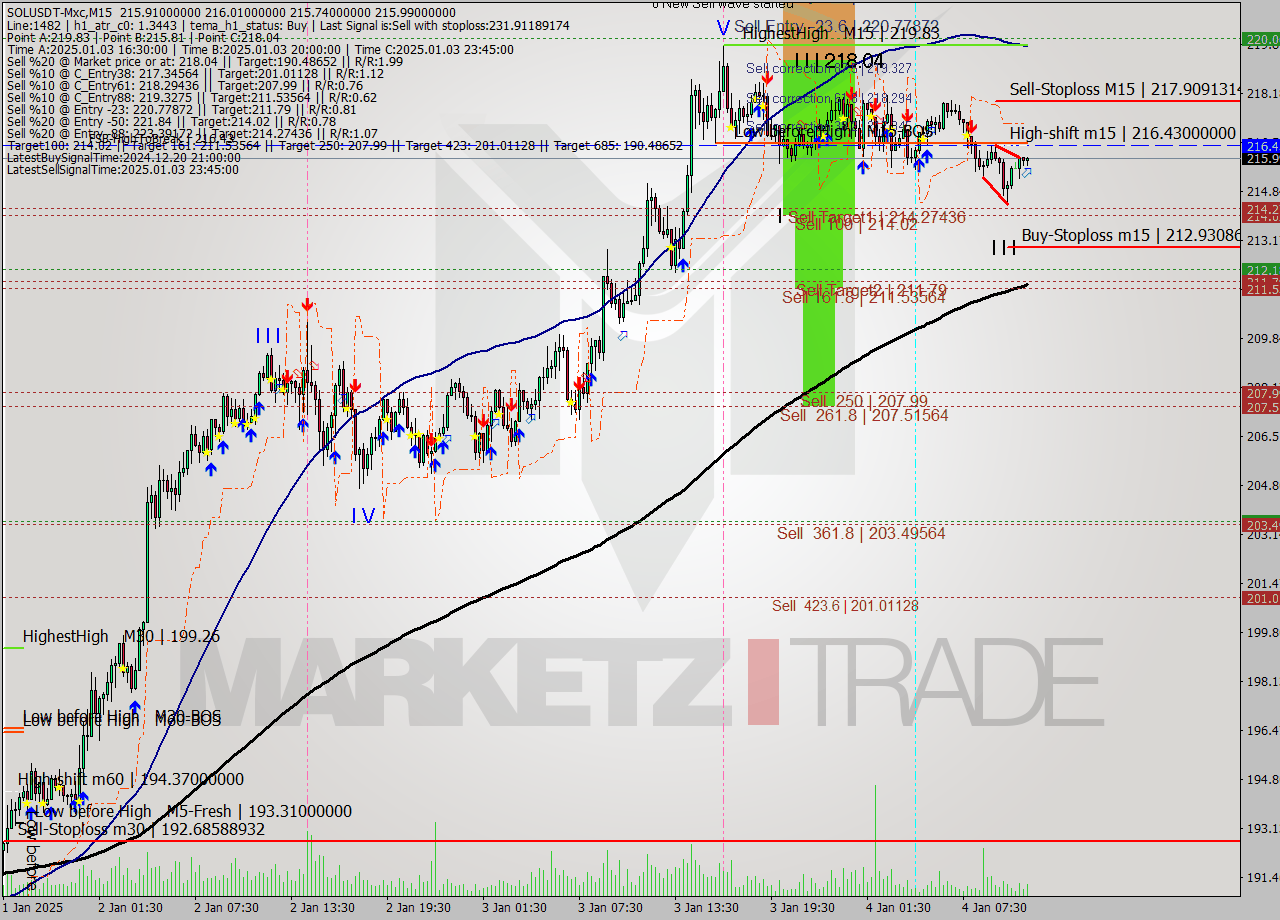Click the 'LatestSellSignalTime:2025.01.03 23:45:00' line
This screenshot has height=920, width=1280.
[x=123, y=169]
